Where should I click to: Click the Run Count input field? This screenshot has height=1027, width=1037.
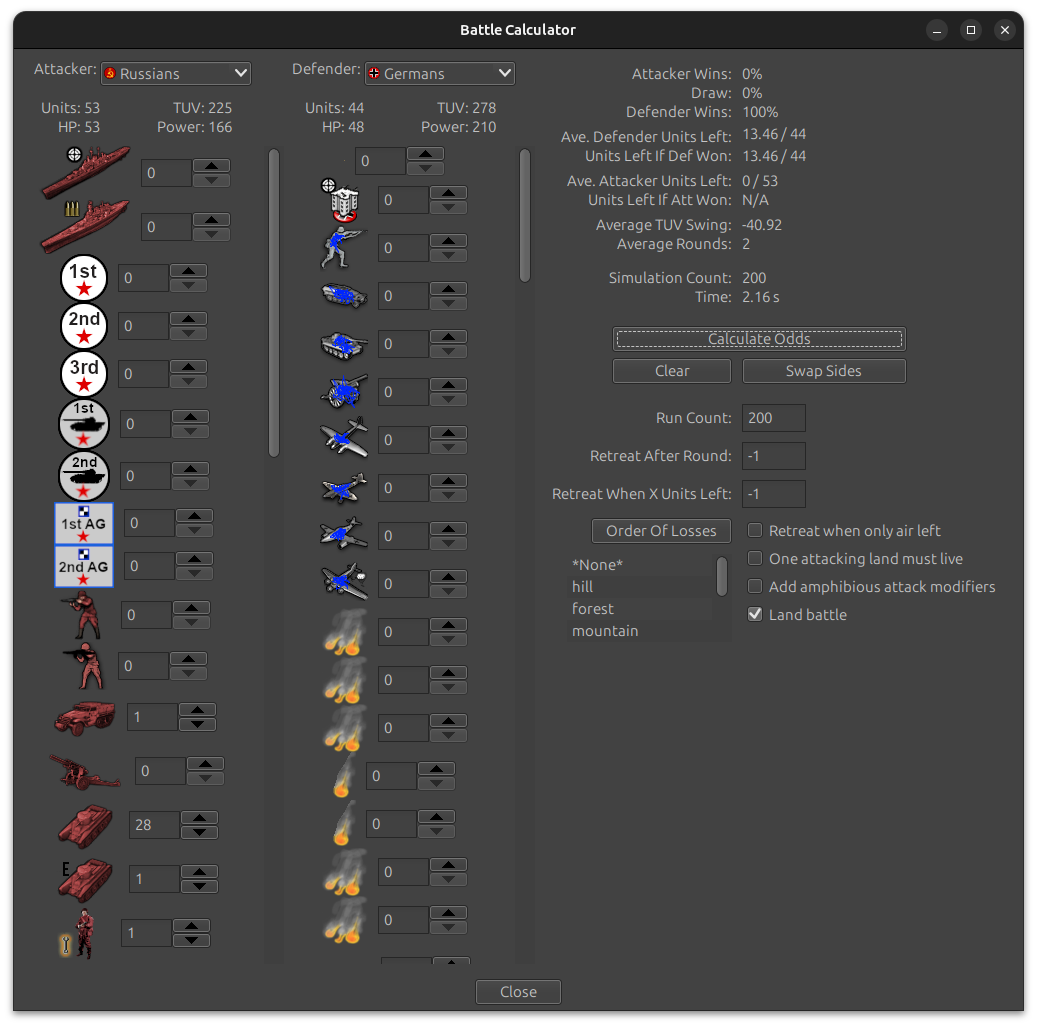coord(774,418)
